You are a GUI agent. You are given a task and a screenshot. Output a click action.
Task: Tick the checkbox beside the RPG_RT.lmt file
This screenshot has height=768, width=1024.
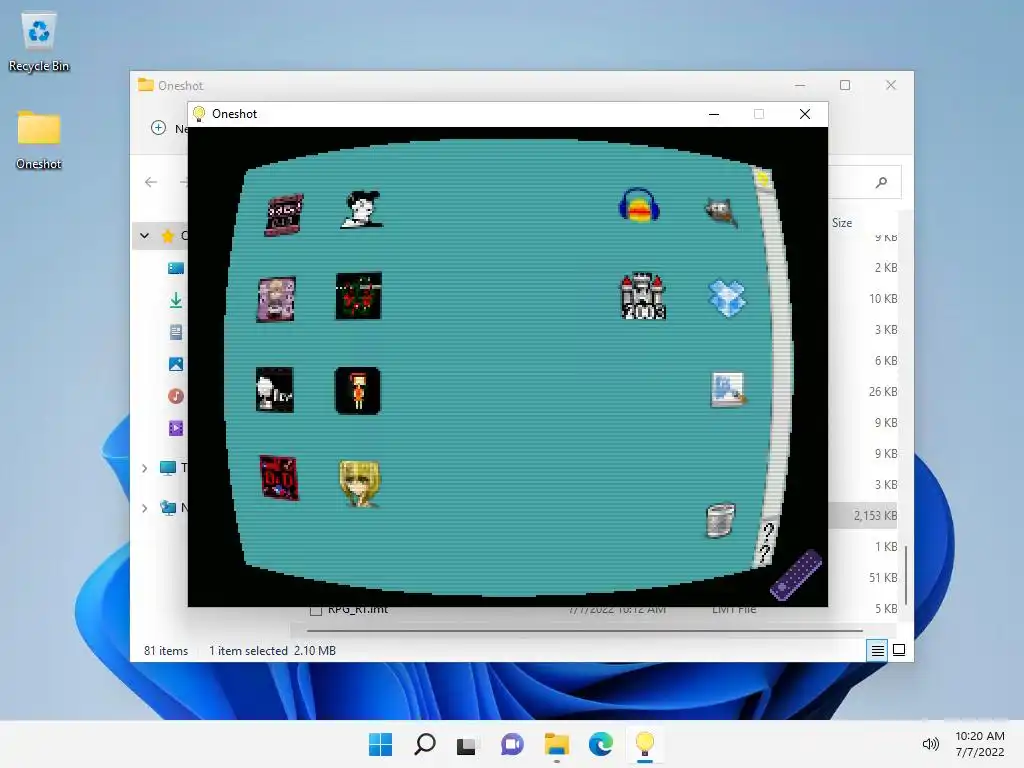click(316, 610)
